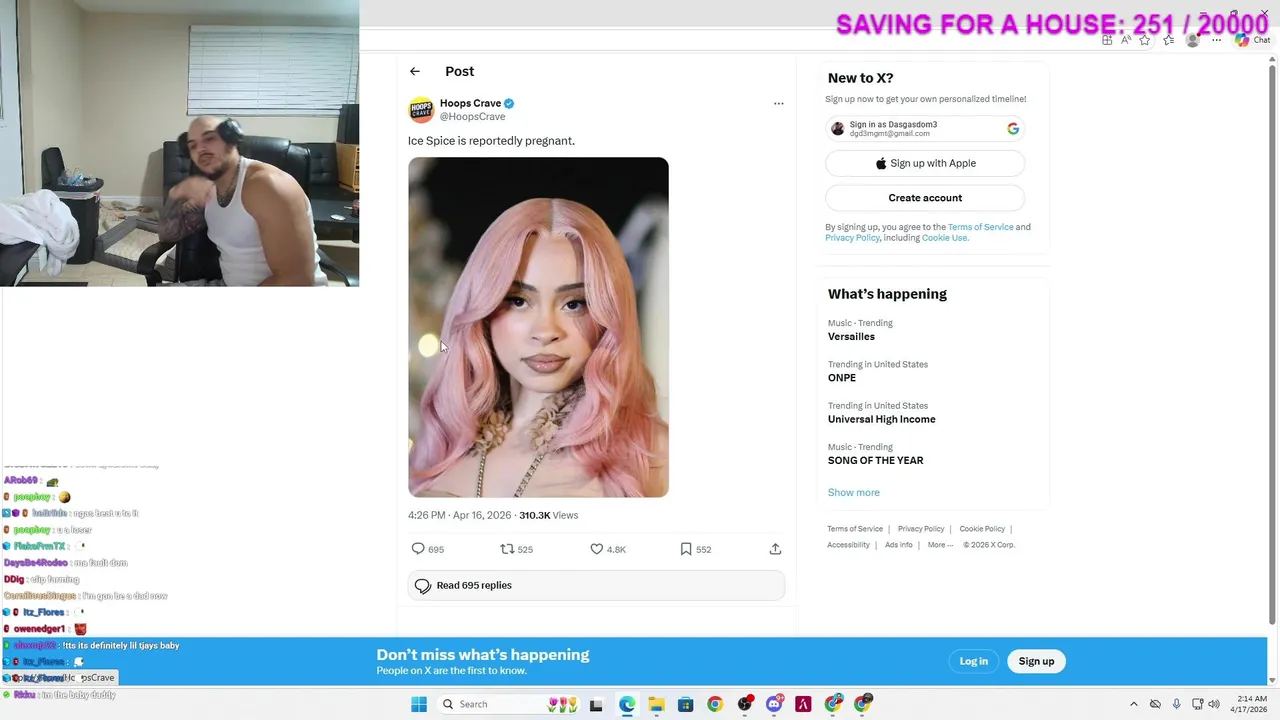
Task: Open Google Chrome from the taskbar
Action: 715,704
